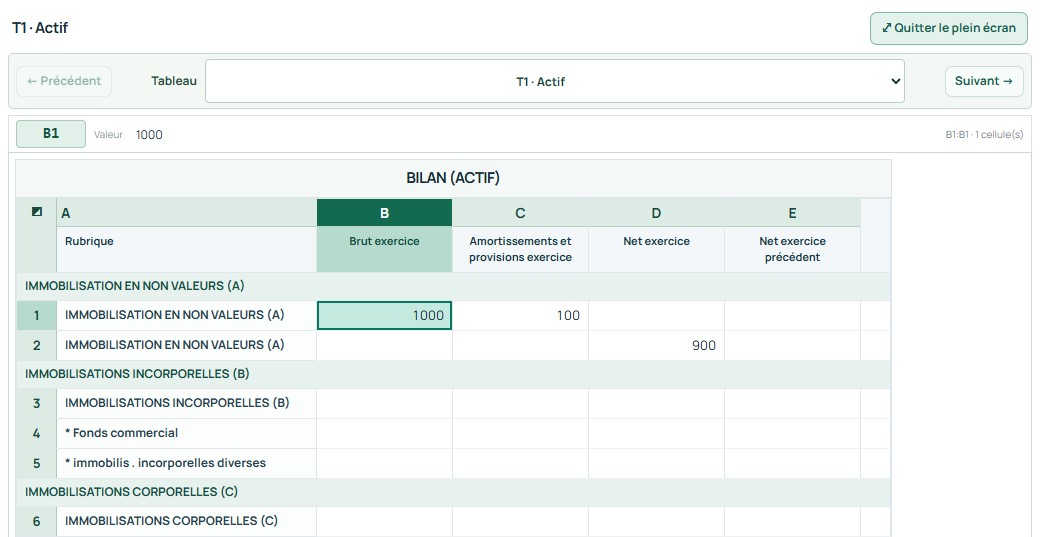Select column C header
This screenshot has height=537, width=1040.
[521, 213]
